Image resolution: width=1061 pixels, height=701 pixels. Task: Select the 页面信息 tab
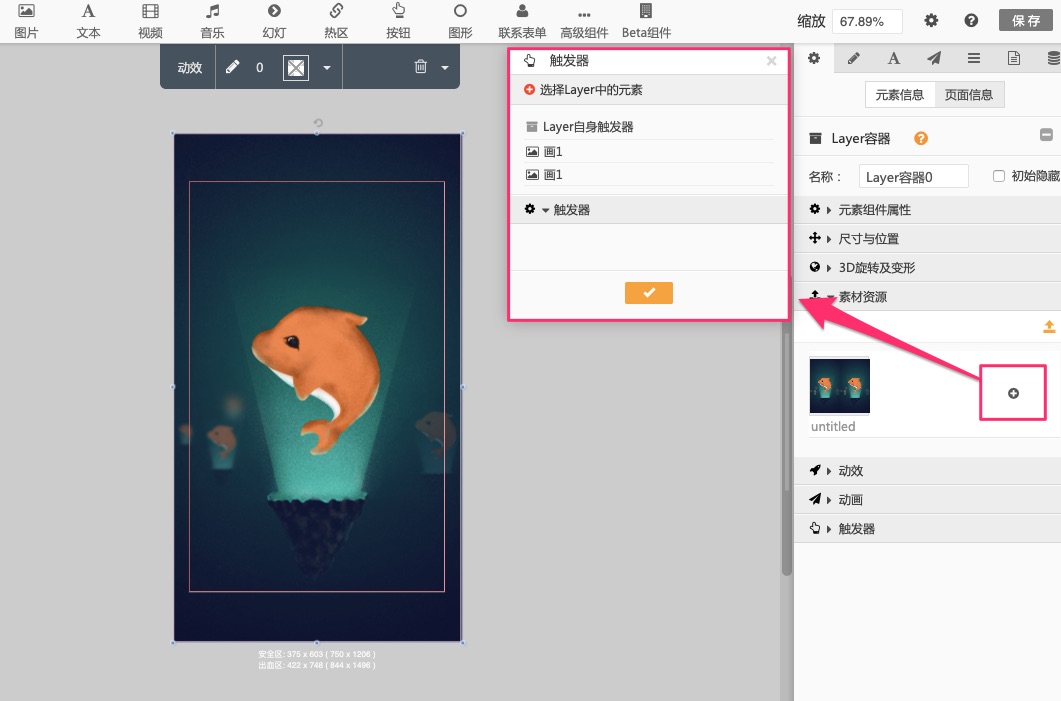click(969, 95)
